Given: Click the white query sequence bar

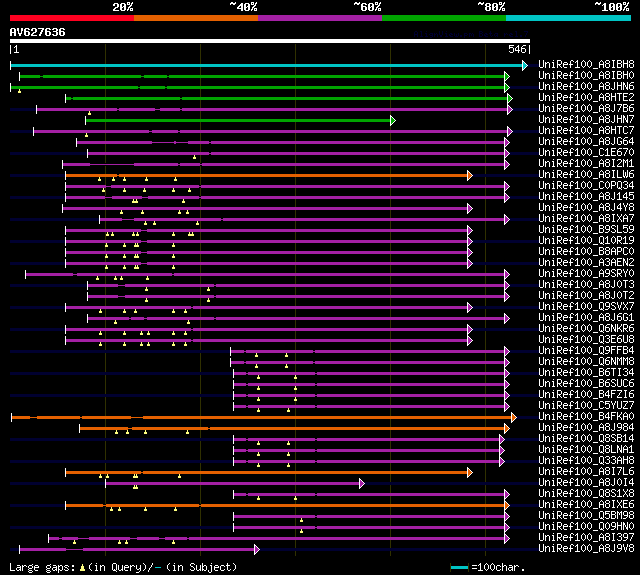Looking at the screenshot, I should [268, 41].
